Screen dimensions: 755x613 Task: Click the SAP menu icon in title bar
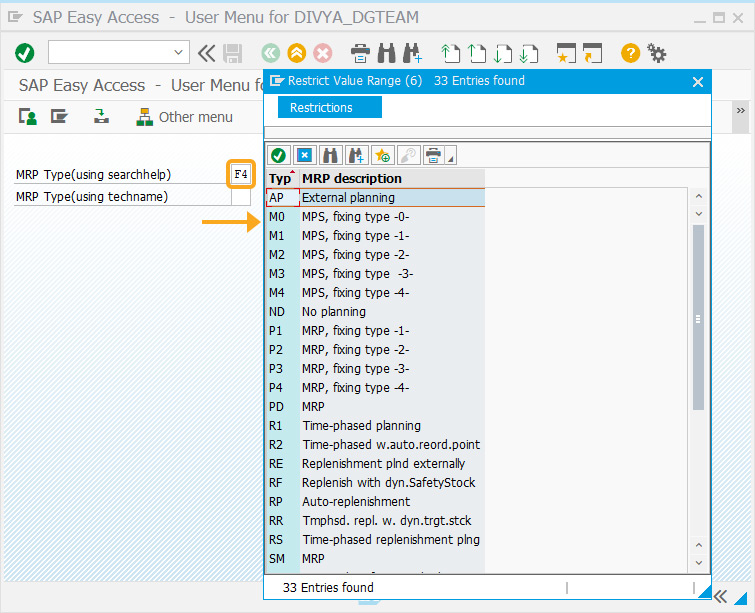click(15, 18)
